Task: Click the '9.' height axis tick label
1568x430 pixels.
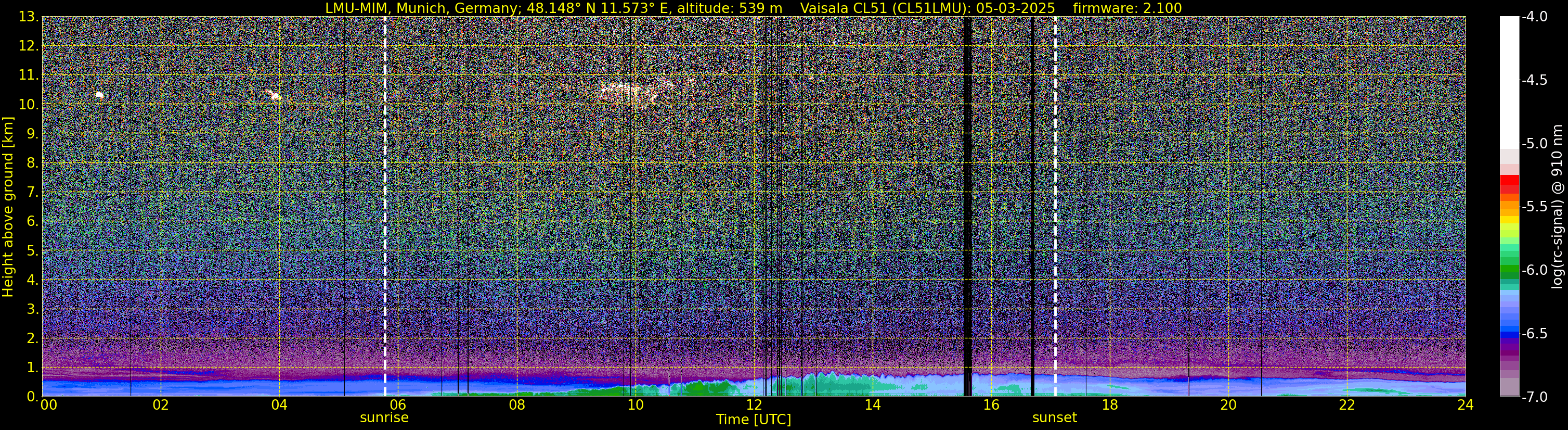Action: pos(33,133)
